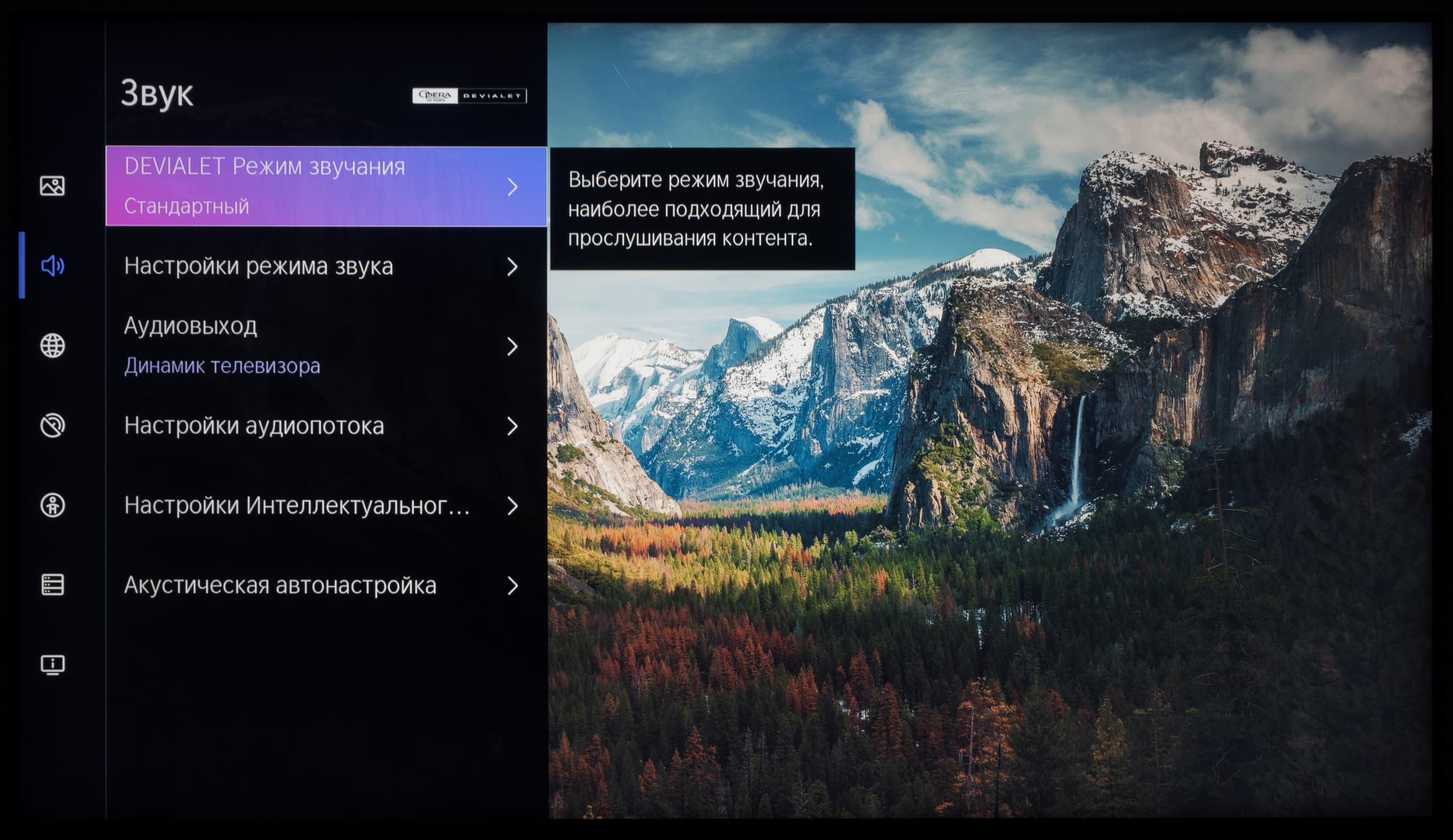Open DEVIALET Режим звучания menu item

click(264, 167)
